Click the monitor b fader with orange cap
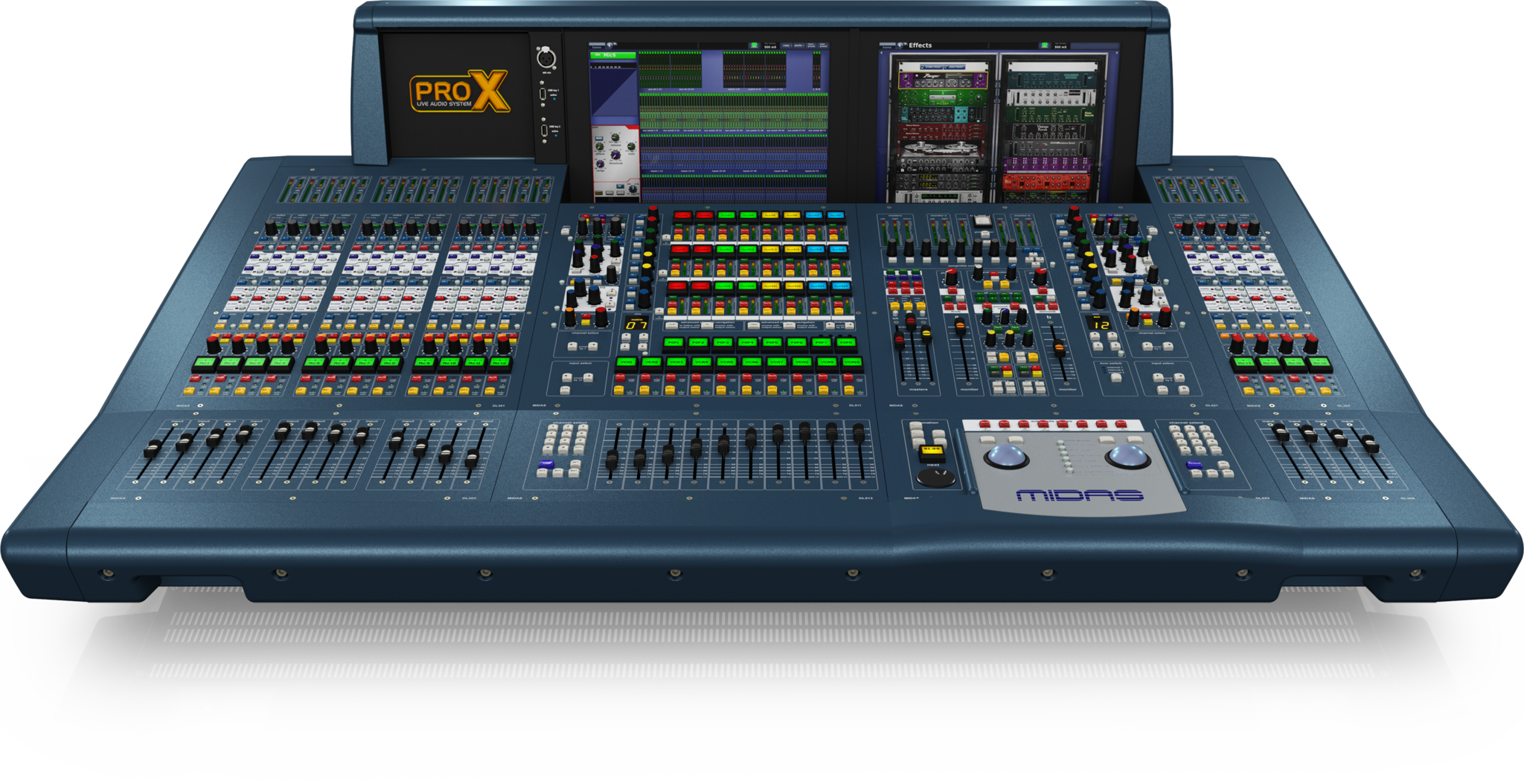 click(1057, 347)
